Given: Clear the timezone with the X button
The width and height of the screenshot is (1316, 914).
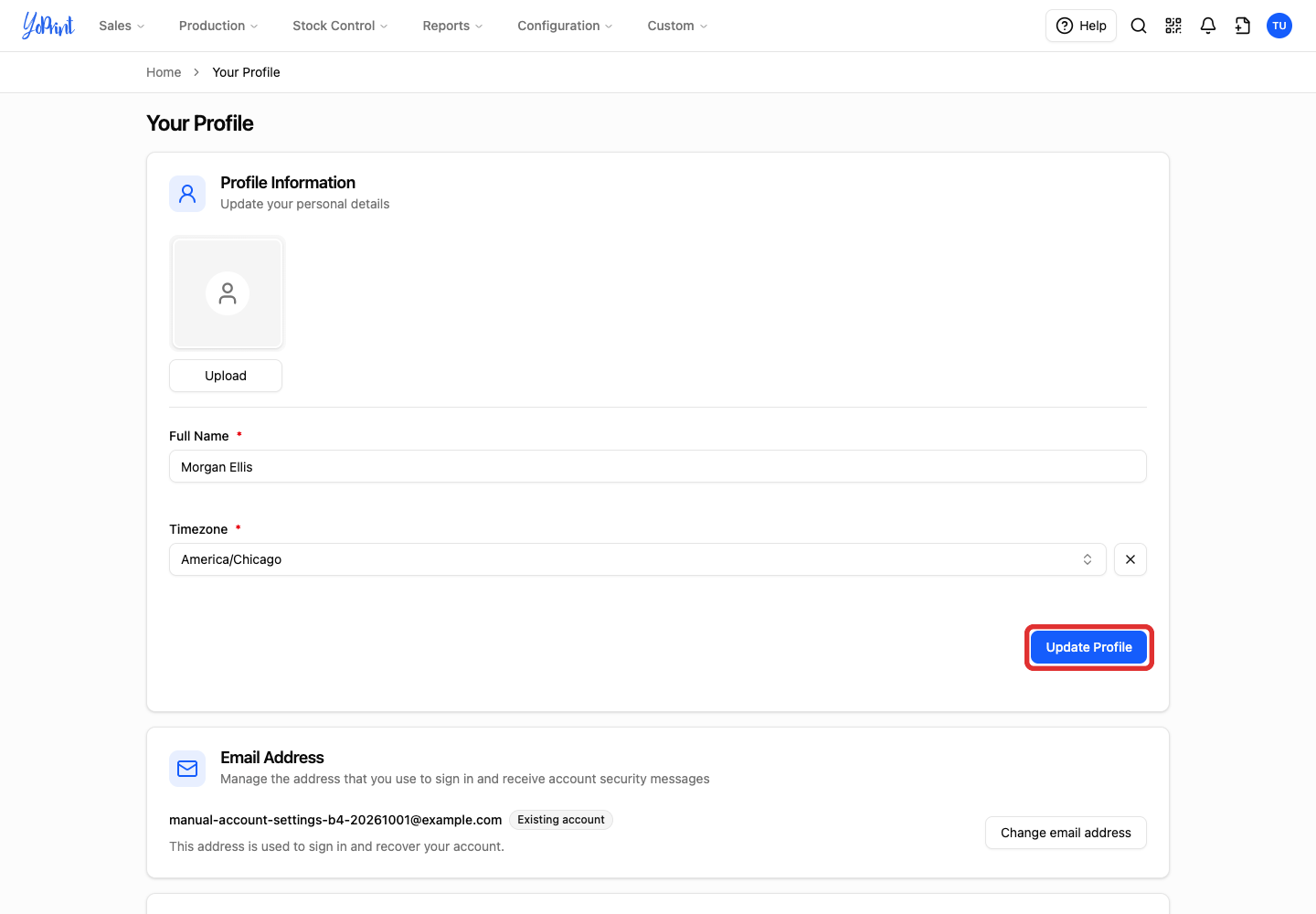Looking at the screenshot, I should [x=1130, y=559].
